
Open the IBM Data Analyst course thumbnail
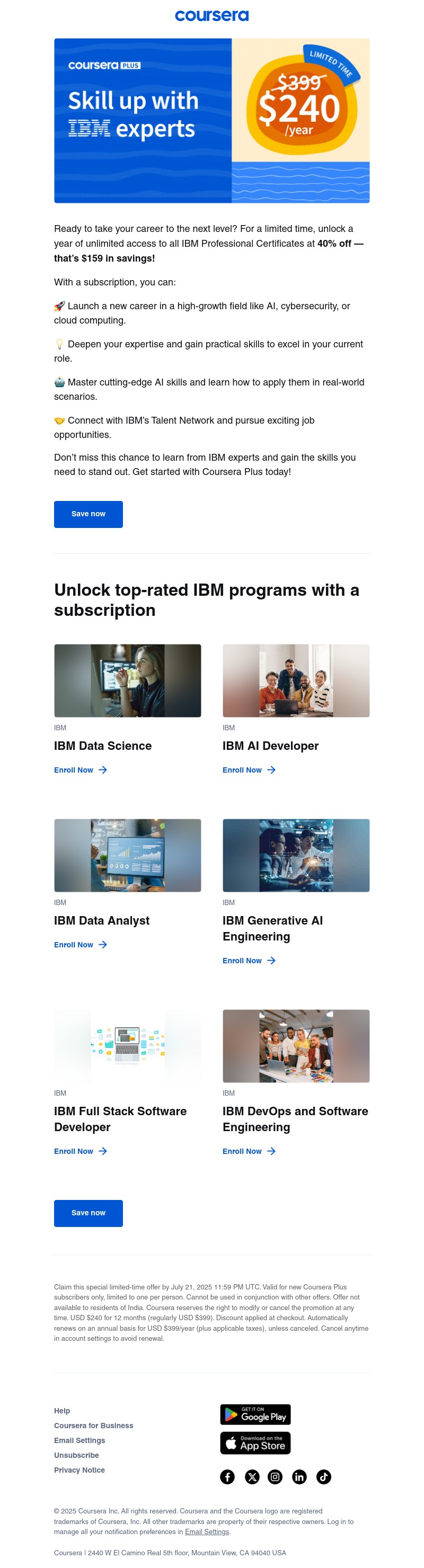tap(127, 855)
